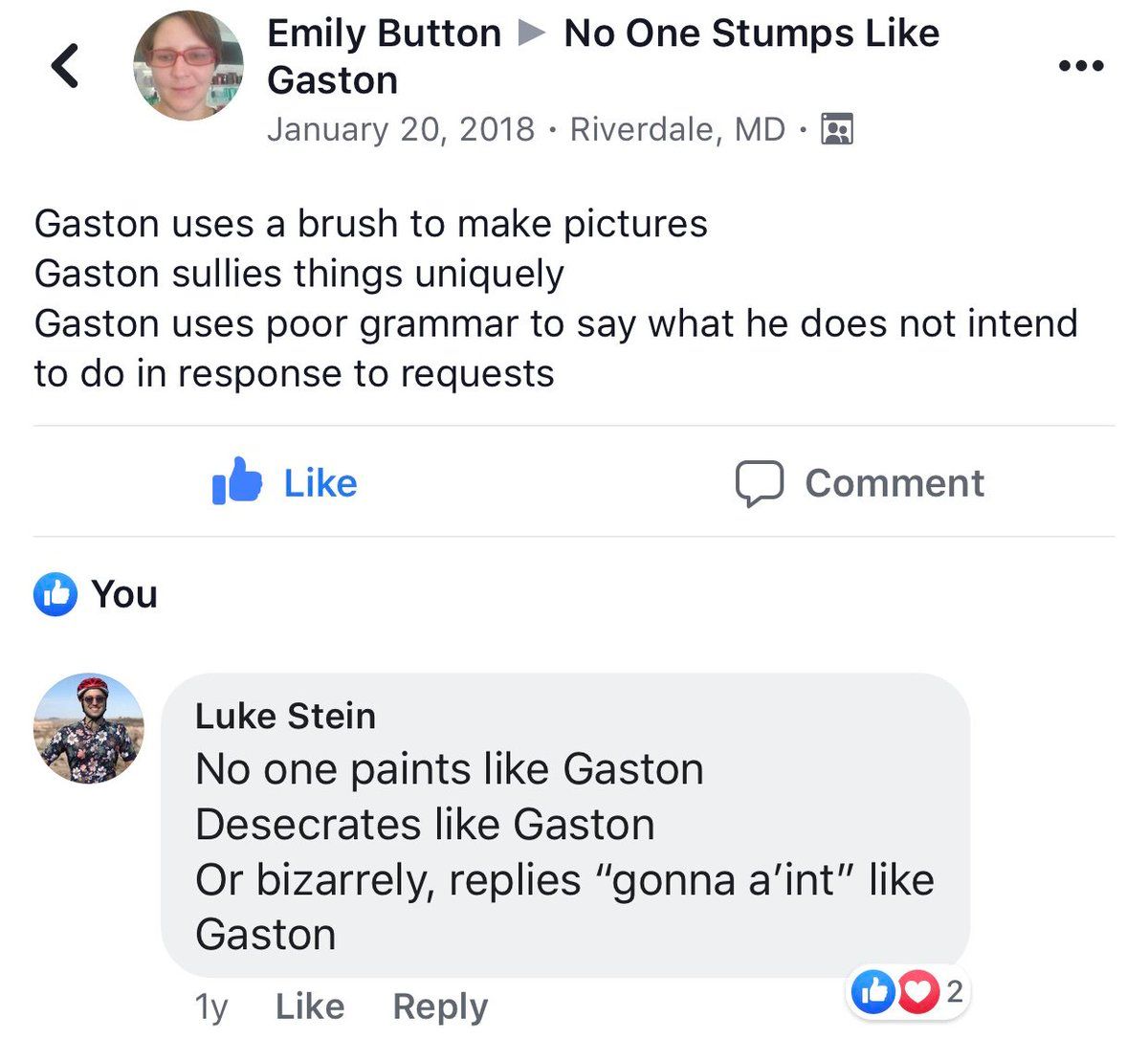Viewport: 1148px width, 1039px height.
Task: Tap the speech bubble Comment icon
Action: [x=761, y=482]
